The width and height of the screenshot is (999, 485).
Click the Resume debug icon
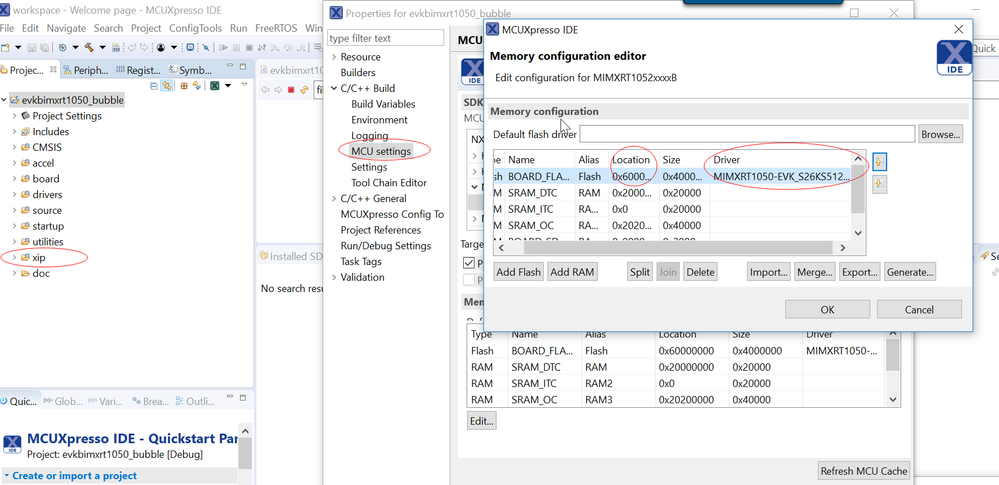pyautogui.click(x=224, y=47)
